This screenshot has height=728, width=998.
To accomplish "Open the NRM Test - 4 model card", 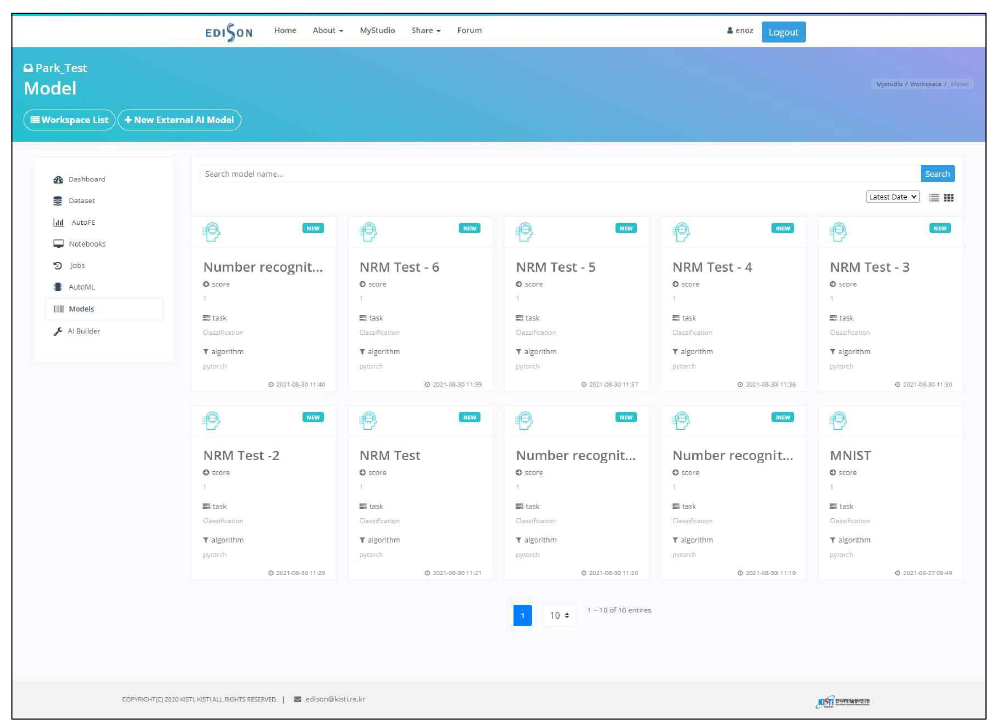I will coord(712,267).
